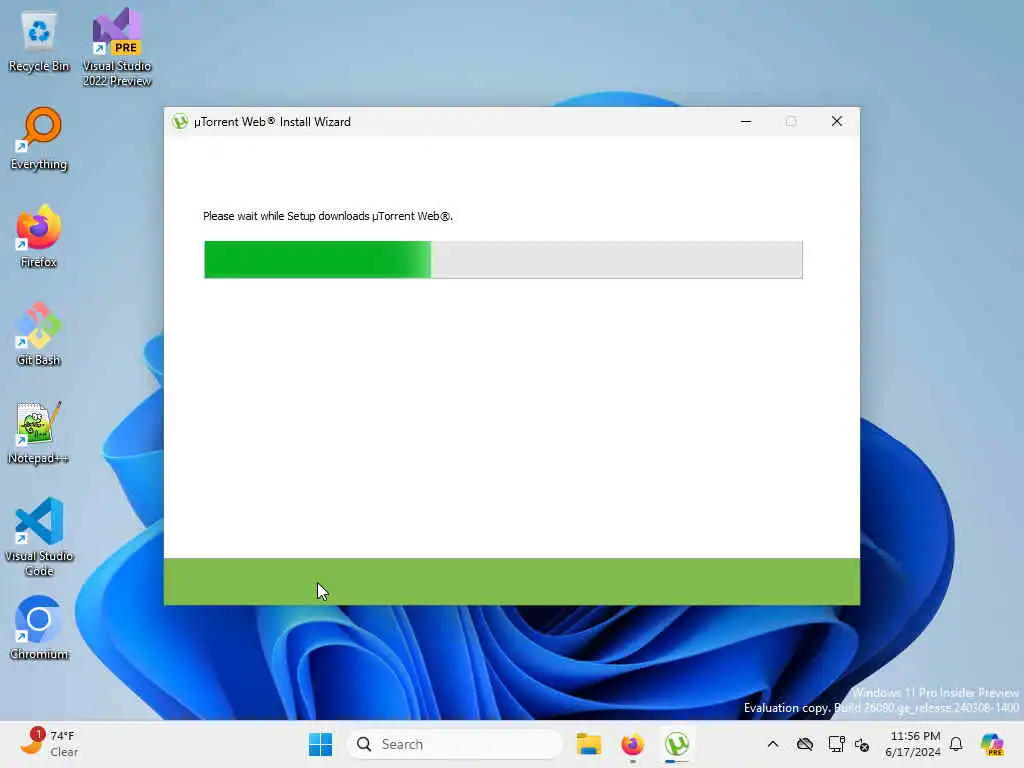This screenshot has height=768, width=1024.
Task: Launch the Chromium desktop shortcut
Action: point(39,628)
